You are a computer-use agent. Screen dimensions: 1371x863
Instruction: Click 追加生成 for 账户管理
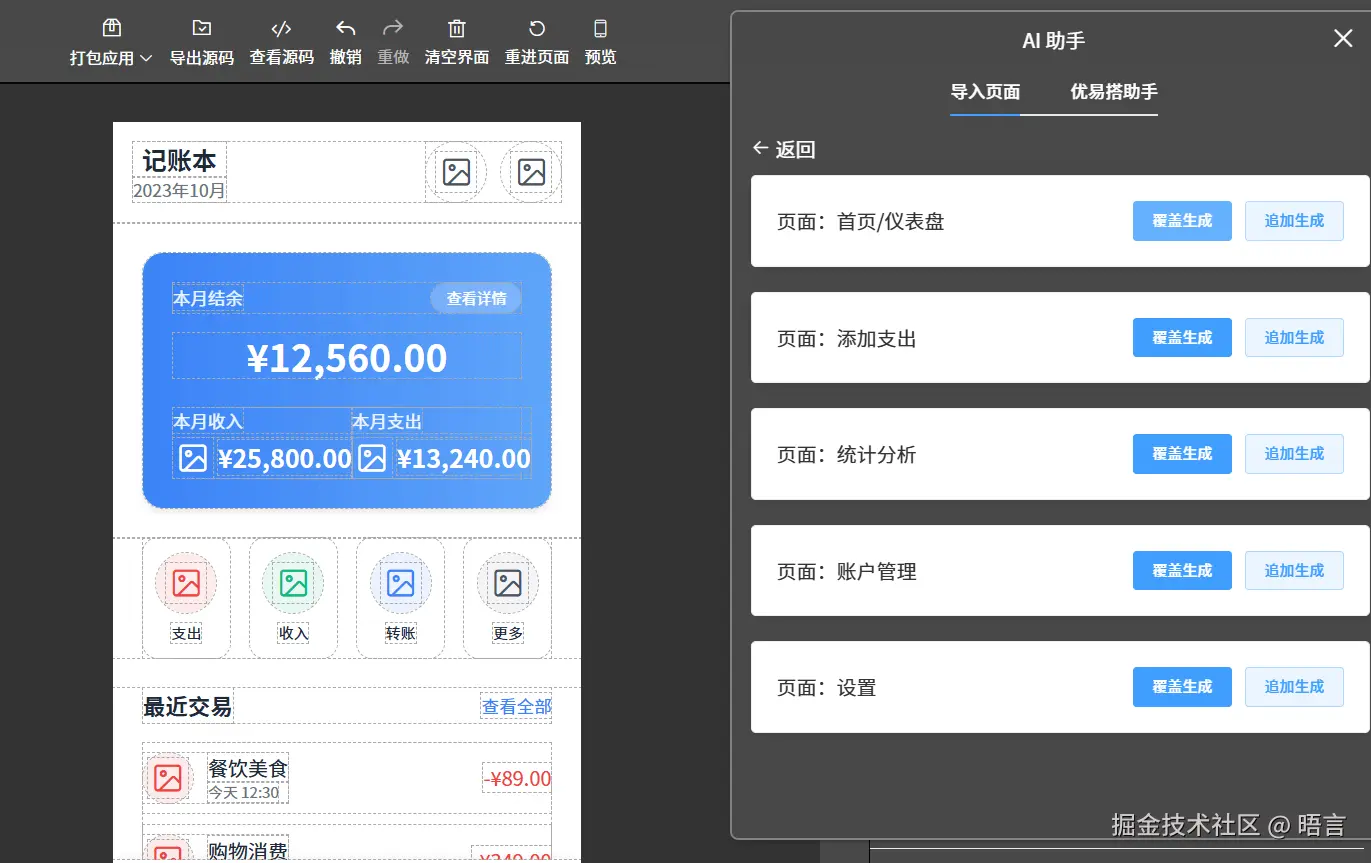point(1294,571)
